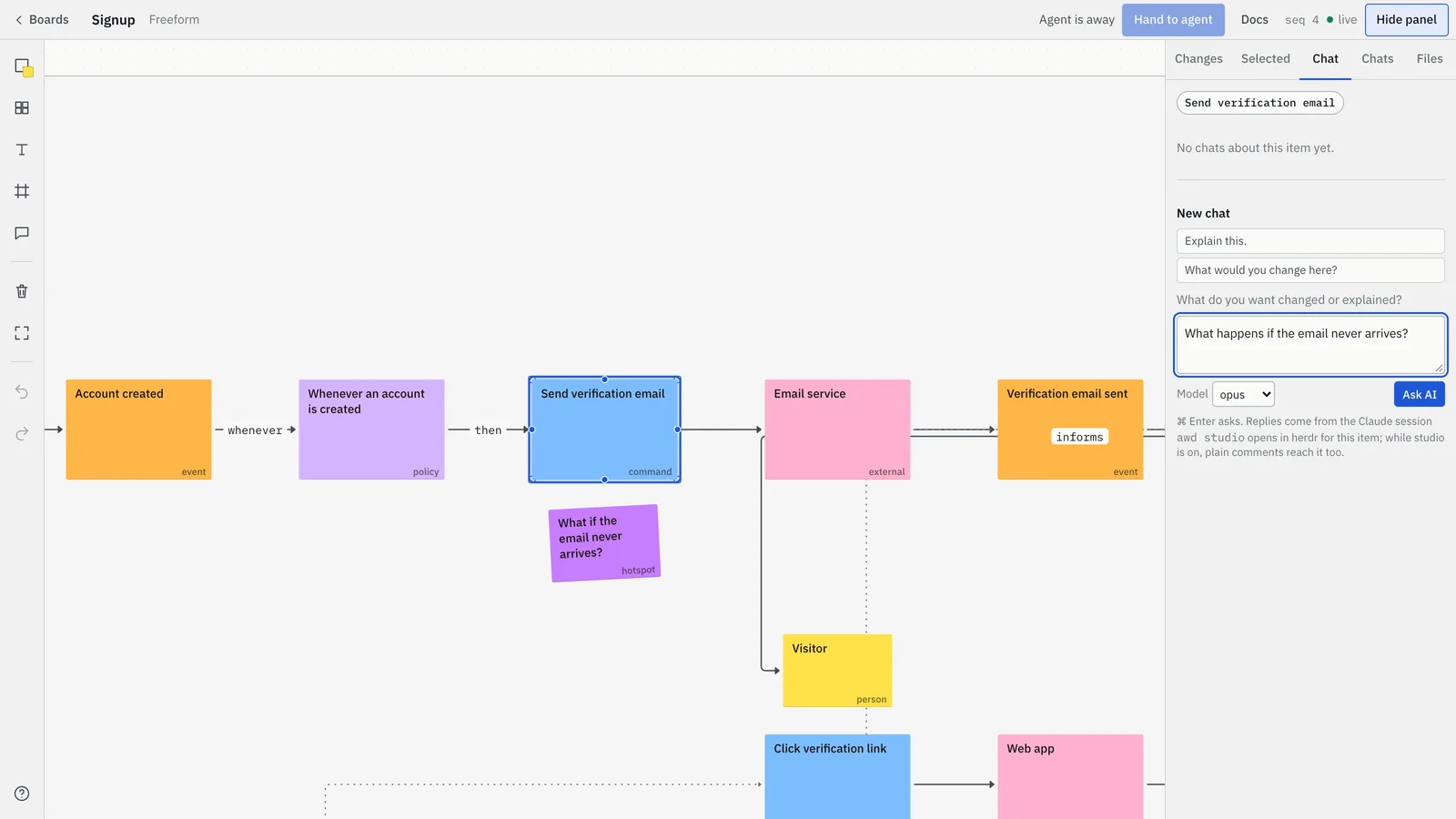Switch to the Changes tab
Image resolution: width=1456 pixels, height=819 pixels.
point(1198,58)
